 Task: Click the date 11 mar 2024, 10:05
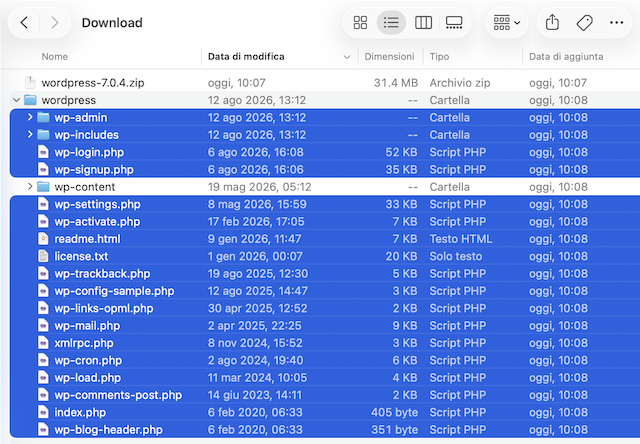[257, 377]
